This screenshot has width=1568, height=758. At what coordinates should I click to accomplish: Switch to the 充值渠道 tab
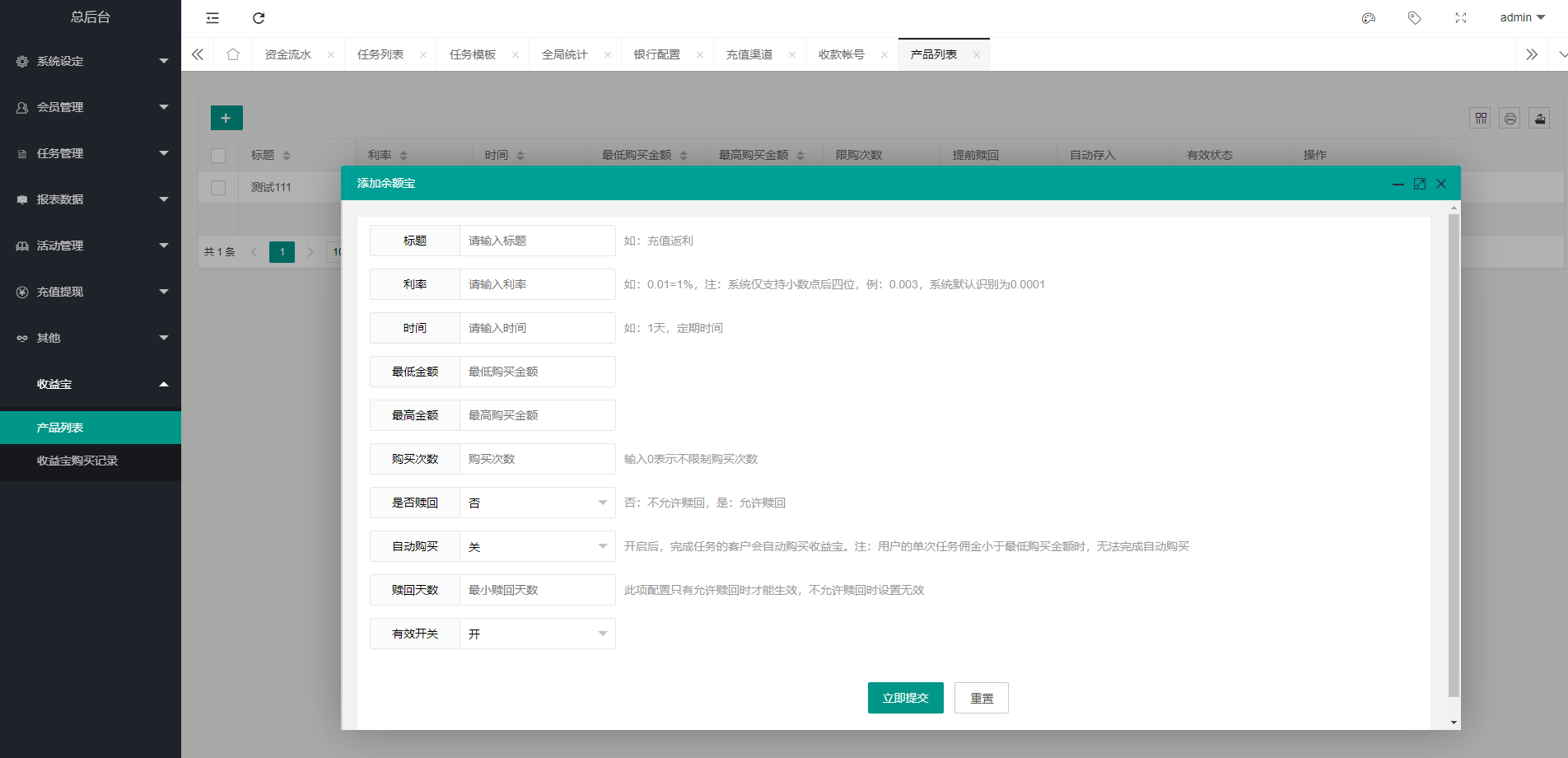point(749,54)
